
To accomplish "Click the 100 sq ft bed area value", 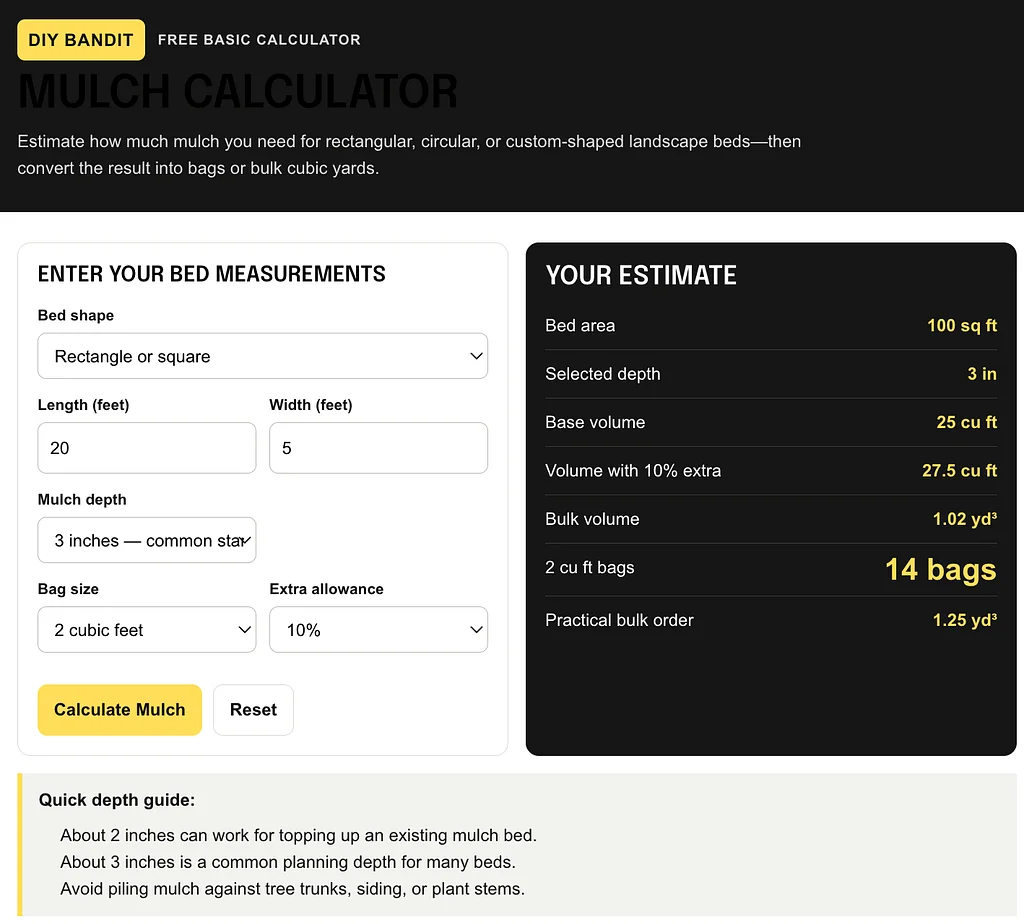I will click(962, 325).
